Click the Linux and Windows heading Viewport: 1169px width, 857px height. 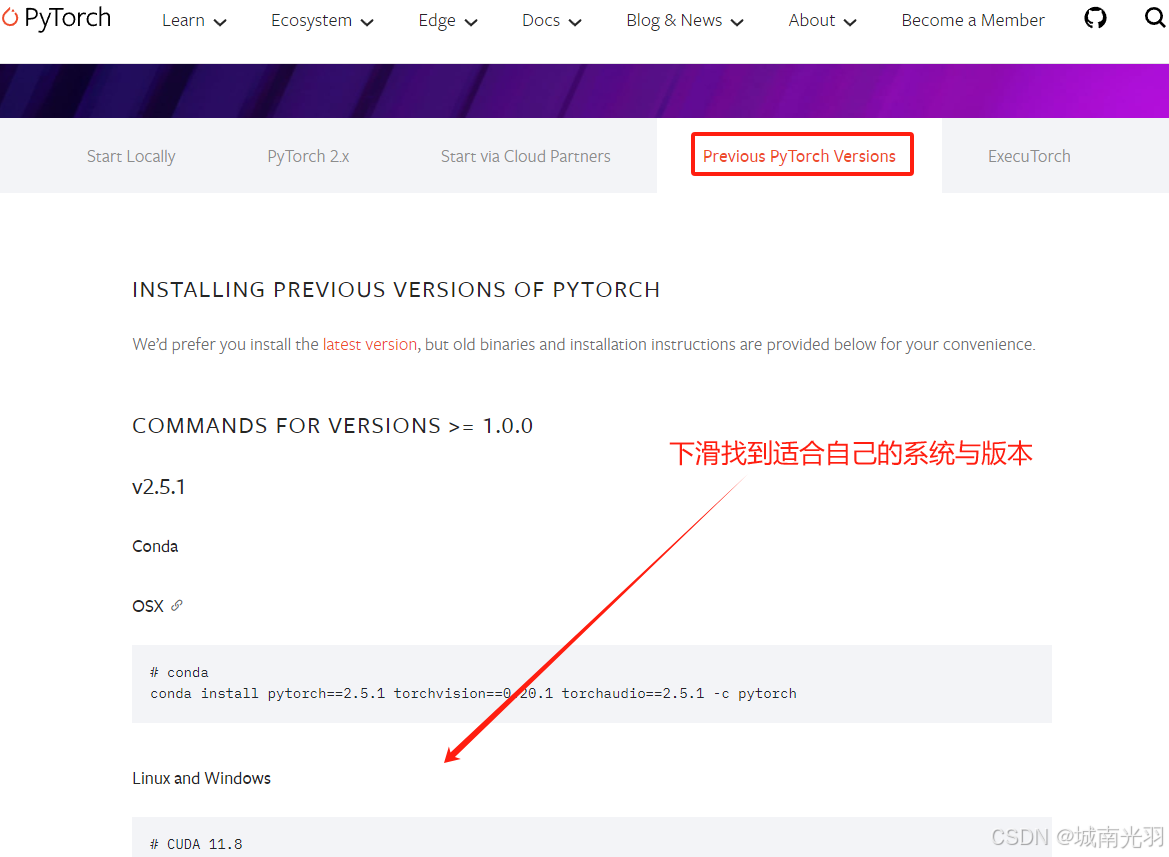coord(201,778)
